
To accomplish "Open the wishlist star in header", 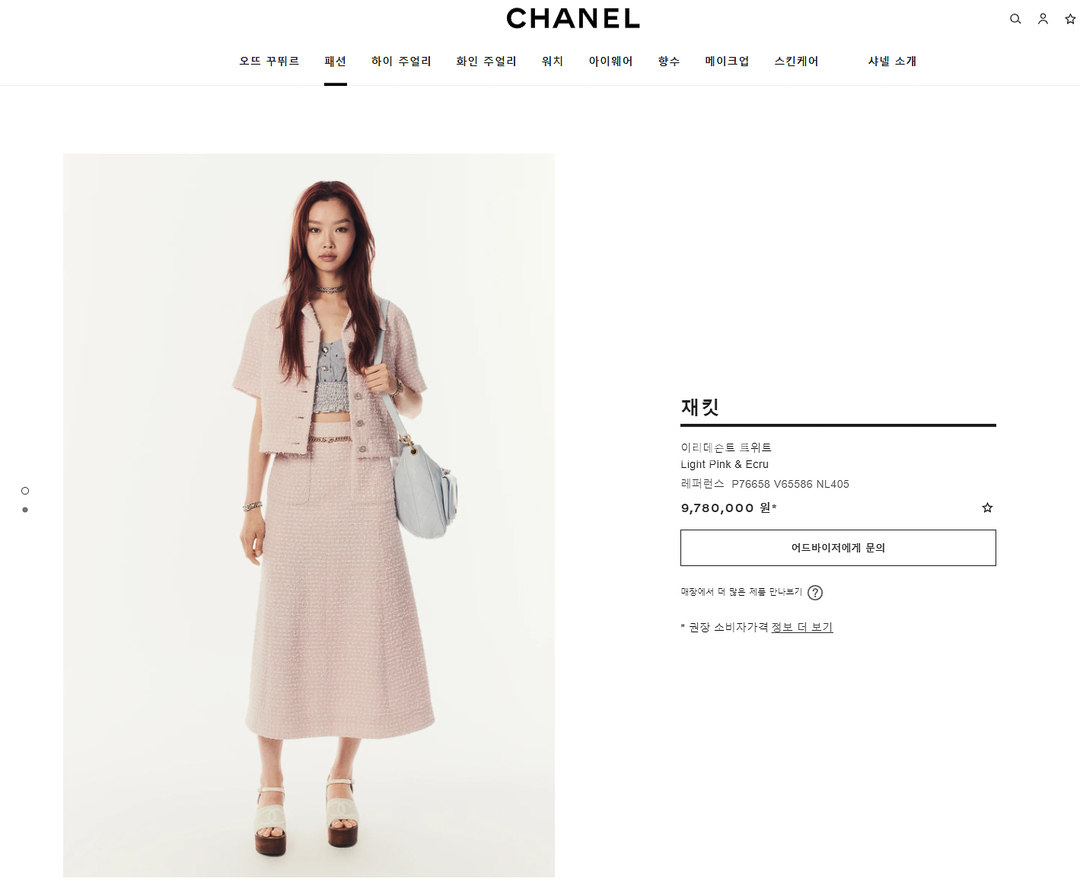I will pos(1070,19).
